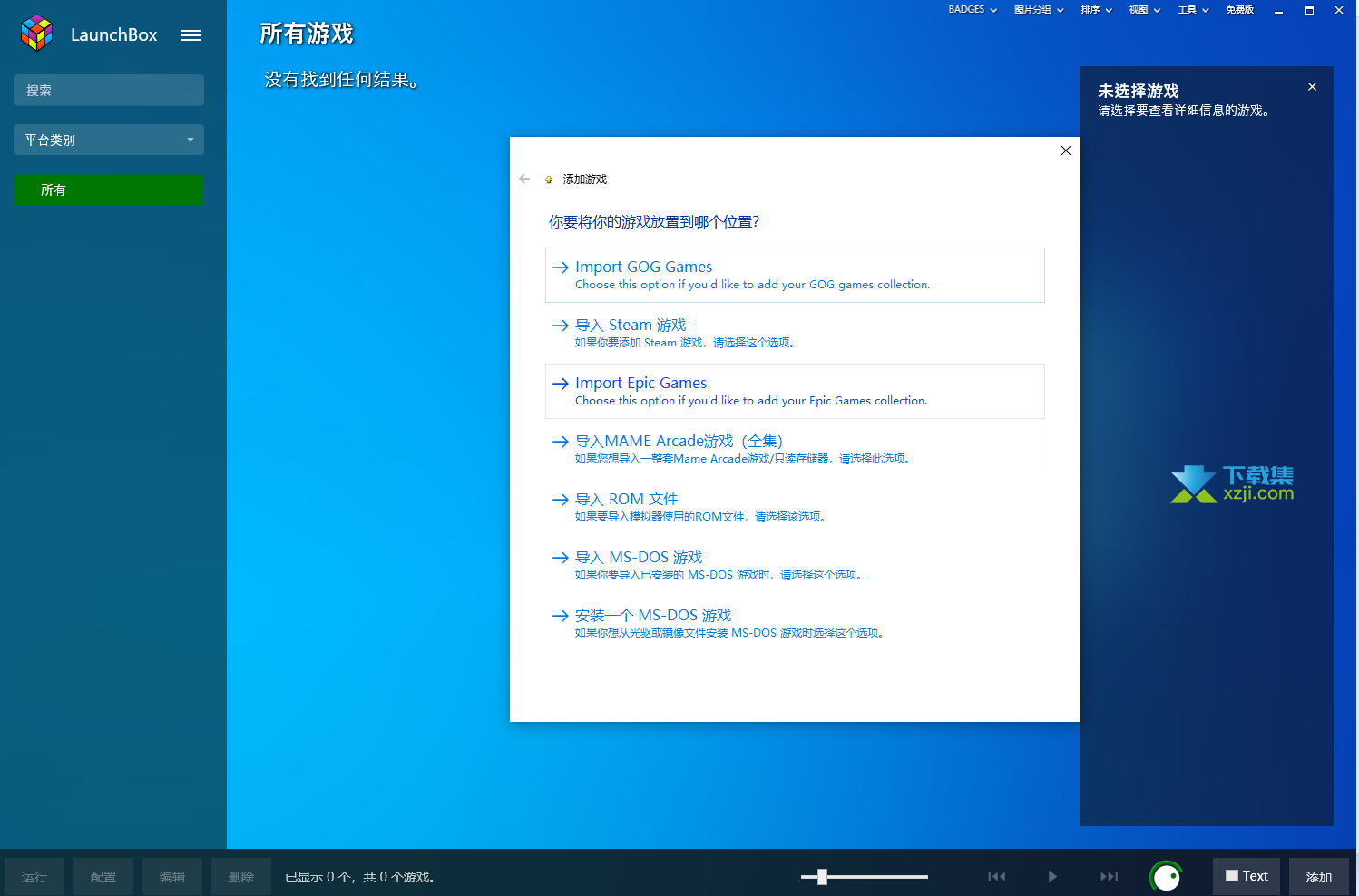Move the thumbnail size slider
Screen dimensions: 1359x896
[822, 876]
